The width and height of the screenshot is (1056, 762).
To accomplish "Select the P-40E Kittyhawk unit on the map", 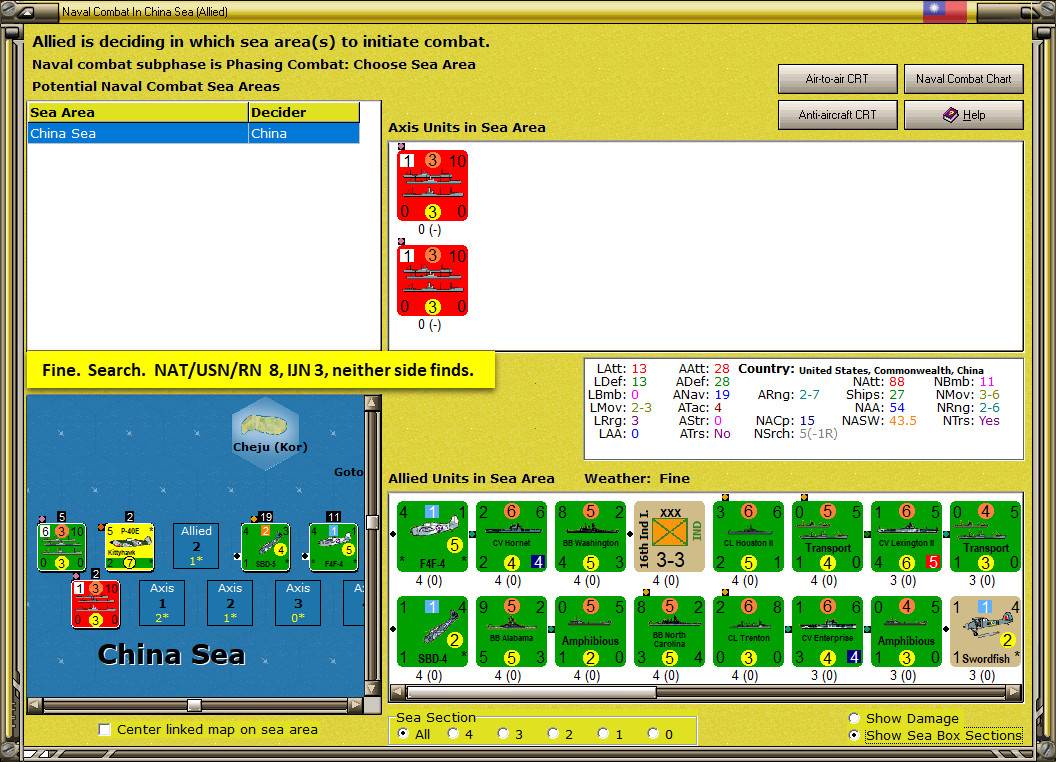I will 130,546.
